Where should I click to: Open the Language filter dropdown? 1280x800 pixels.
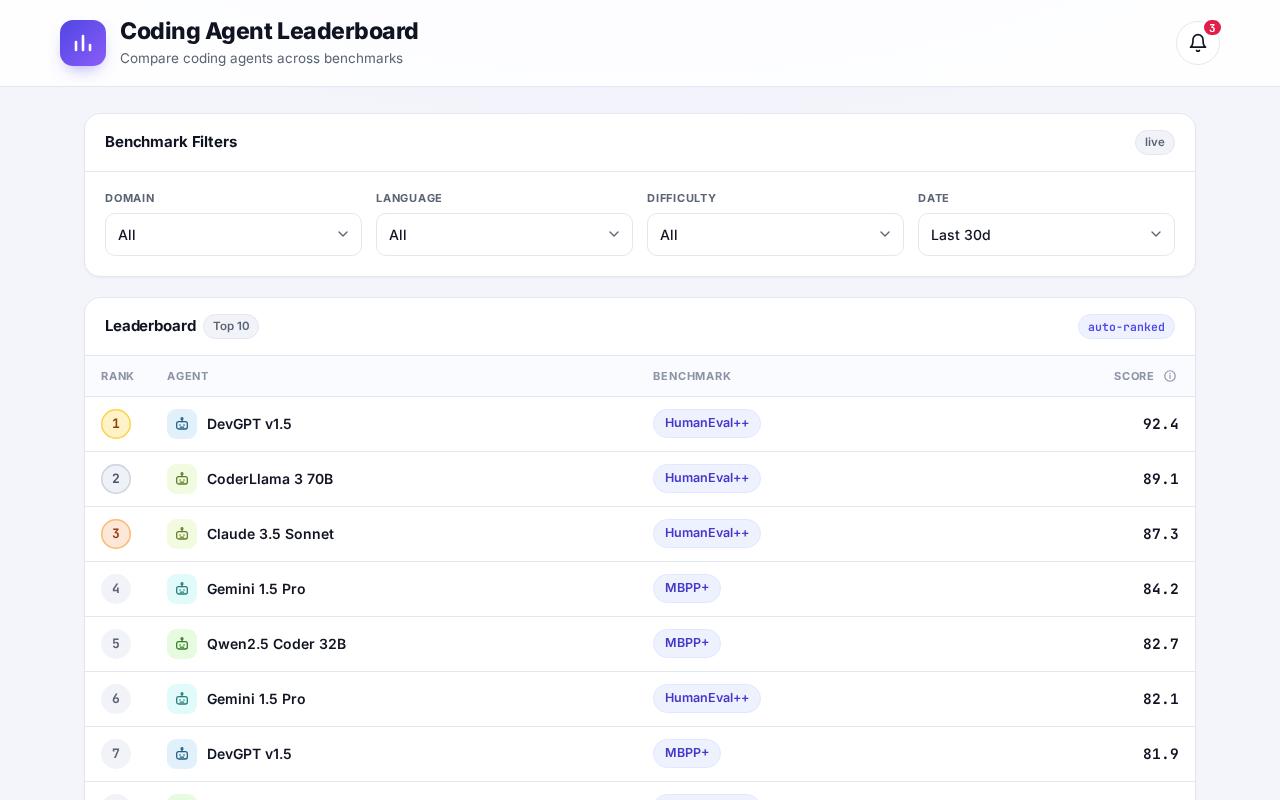click(x=504, y=235)
